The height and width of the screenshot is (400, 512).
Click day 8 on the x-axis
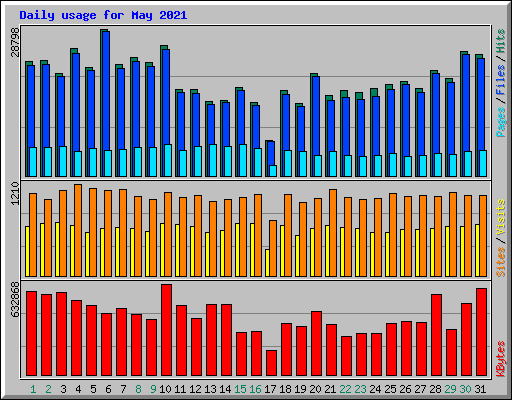pyautogui.click(x=138, y=389)
